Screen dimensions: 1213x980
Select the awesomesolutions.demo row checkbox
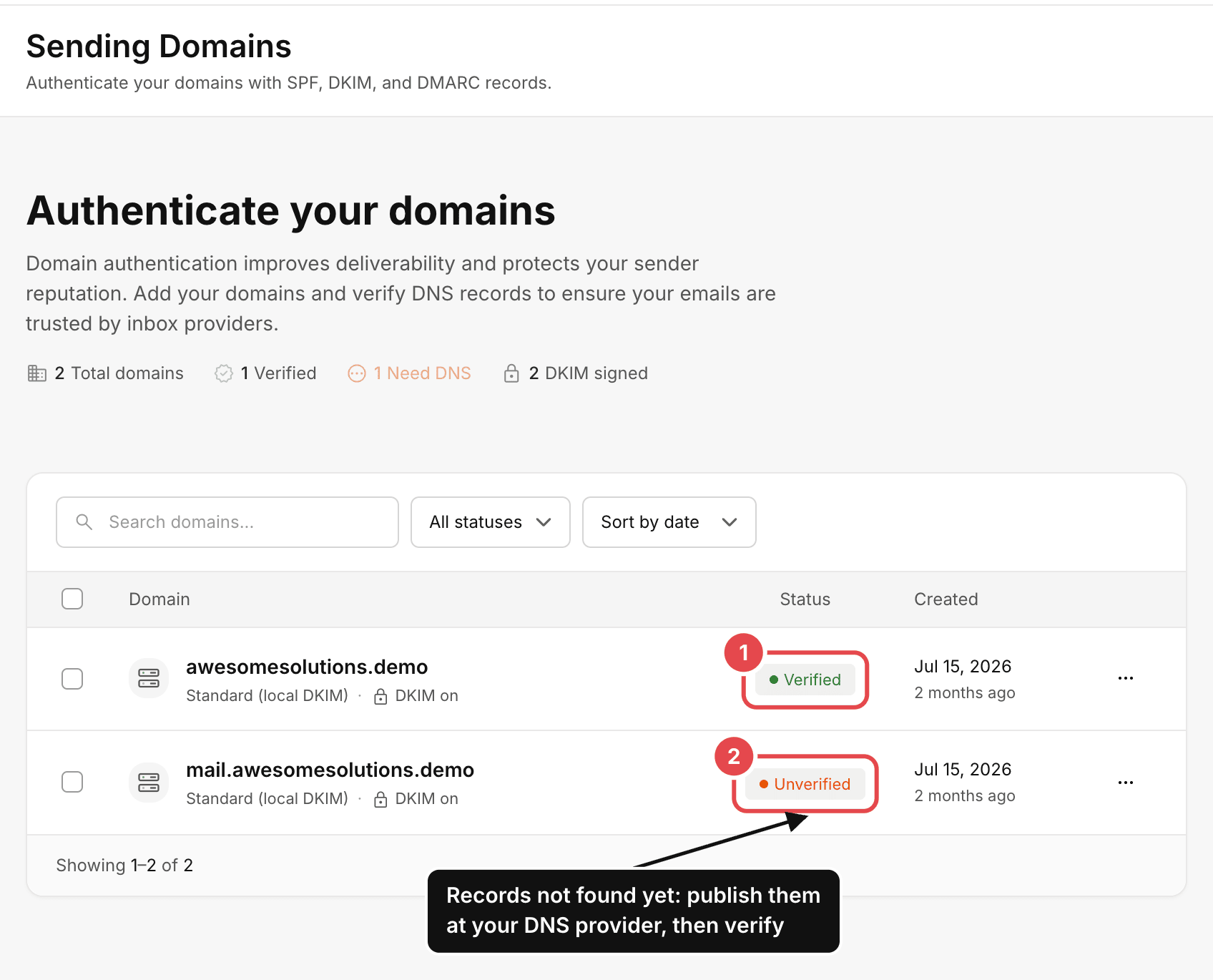[72, 679]
